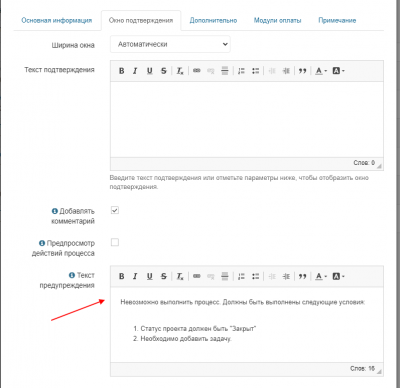Toggle underline in warning text editor
The width and height of the screenshot is (400, 388).
[150, 276]
